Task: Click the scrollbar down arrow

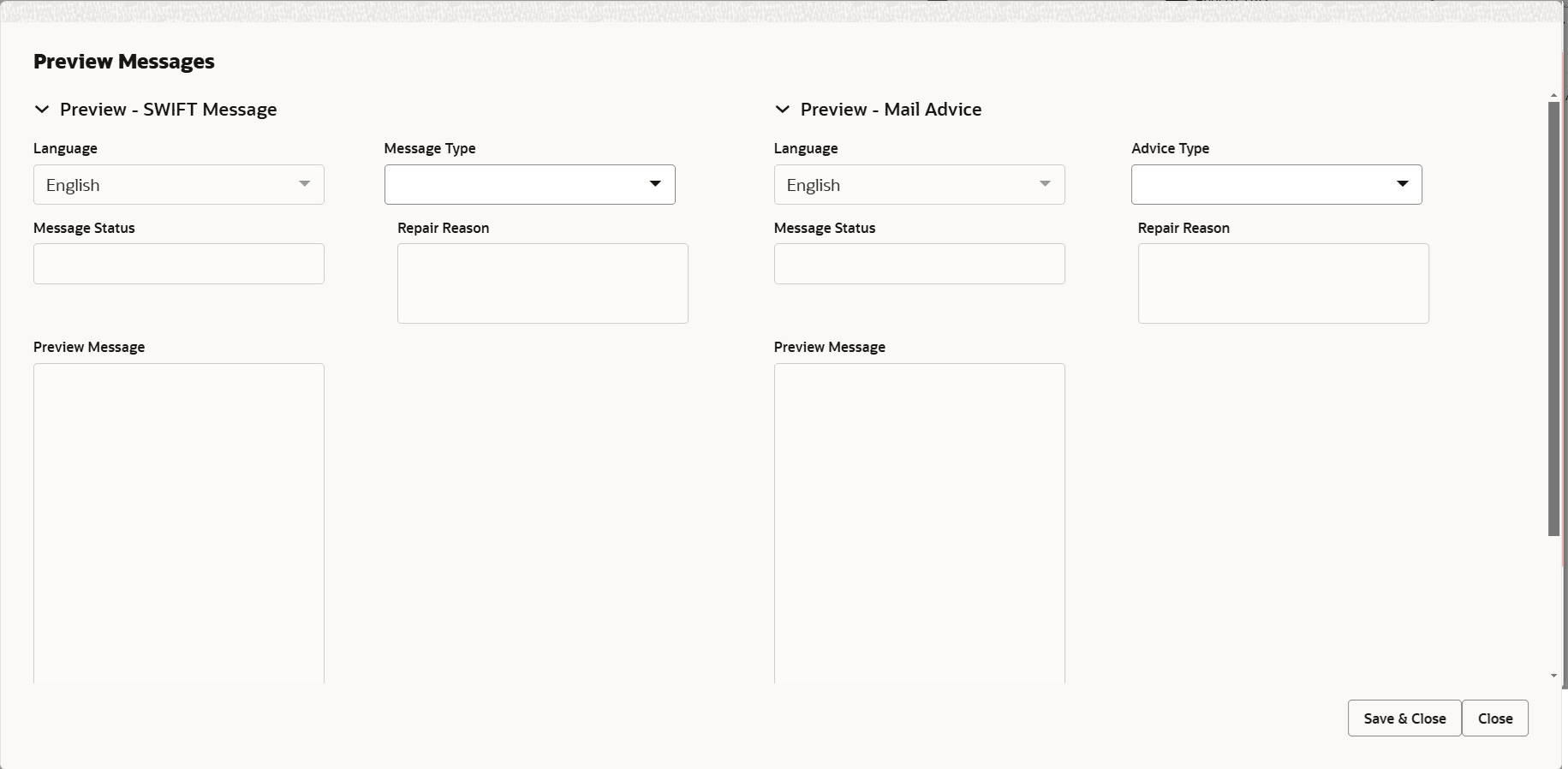Action: pos(1553,677)
